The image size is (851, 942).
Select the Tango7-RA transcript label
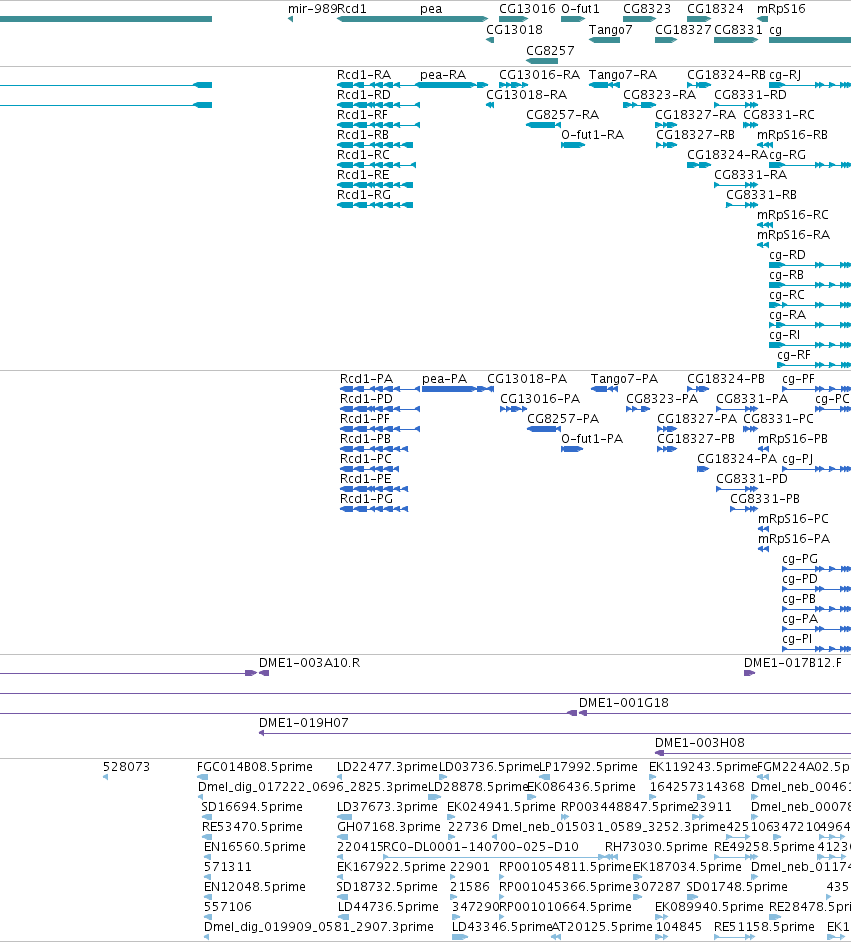coord(623,74)
